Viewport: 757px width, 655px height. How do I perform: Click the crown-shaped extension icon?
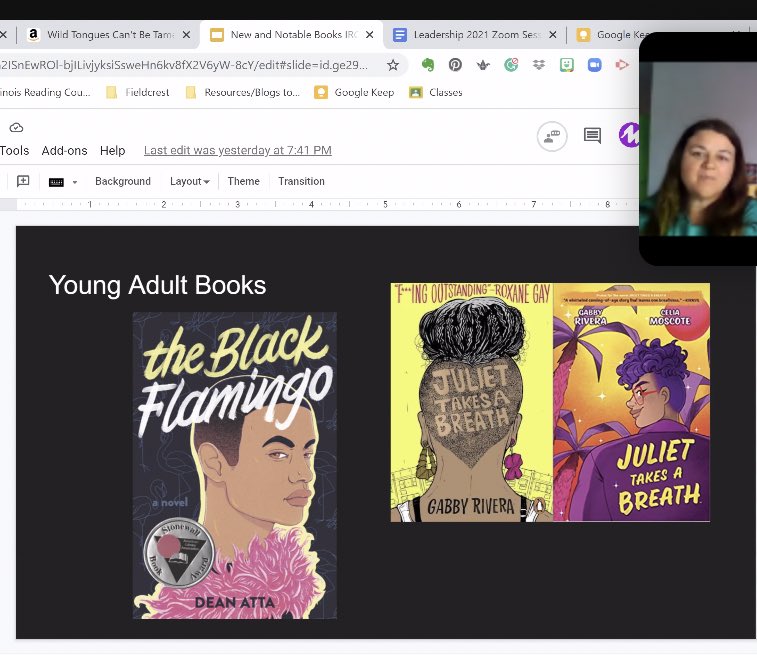483,65
